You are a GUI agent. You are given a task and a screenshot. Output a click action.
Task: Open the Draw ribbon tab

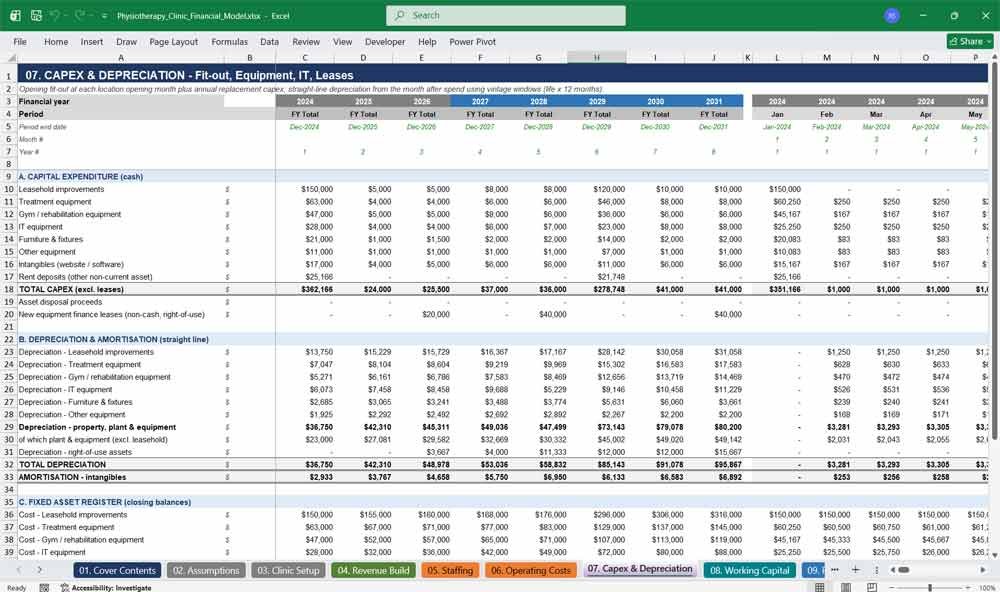click(x=126, y=41)
